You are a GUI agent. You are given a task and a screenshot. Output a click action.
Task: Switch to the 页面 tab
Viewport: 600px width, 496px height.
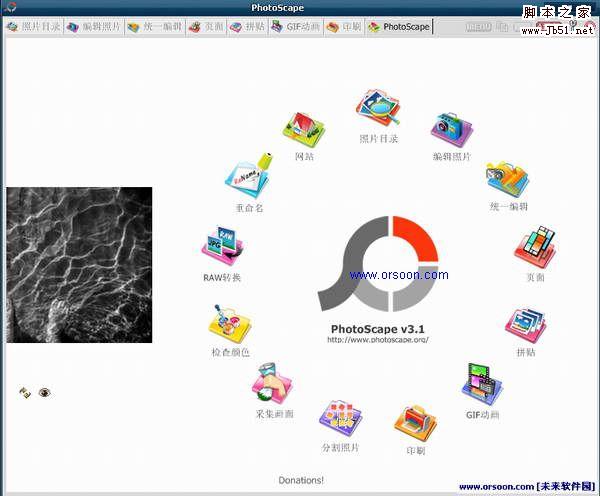(206, 26)
